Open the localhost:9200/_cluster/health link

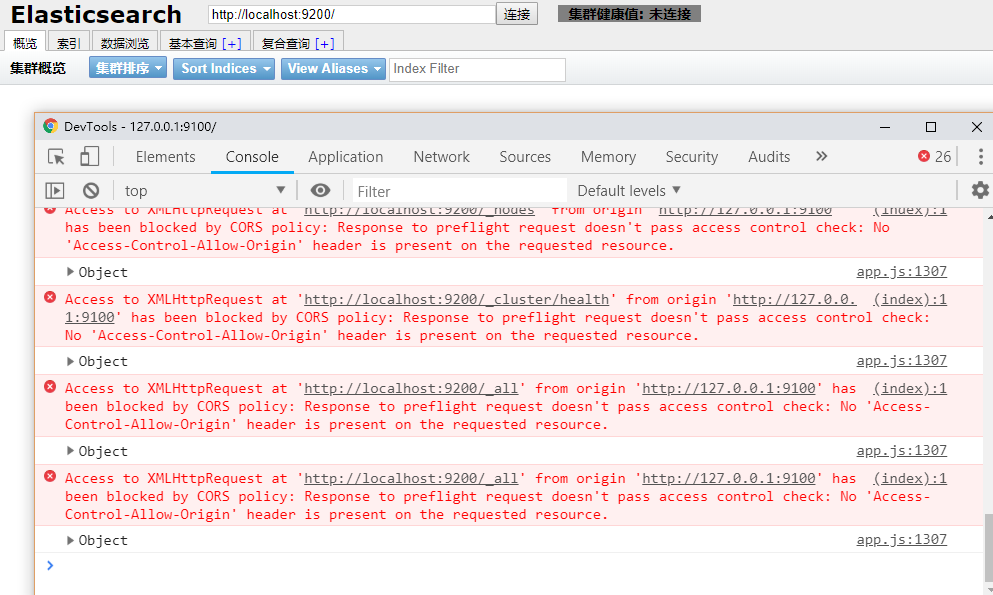point(457,299)
